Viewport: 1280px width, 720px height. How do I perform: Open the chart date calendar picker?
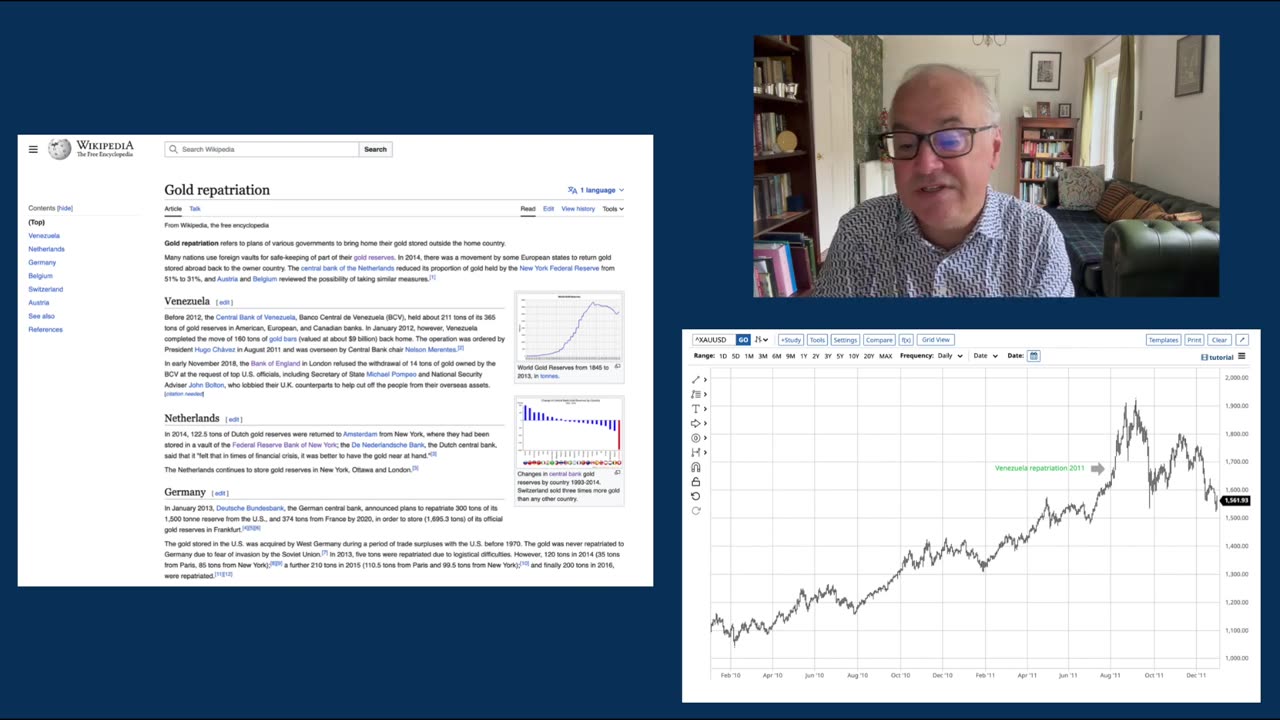pyautogui.click(x=1034, y=356)
